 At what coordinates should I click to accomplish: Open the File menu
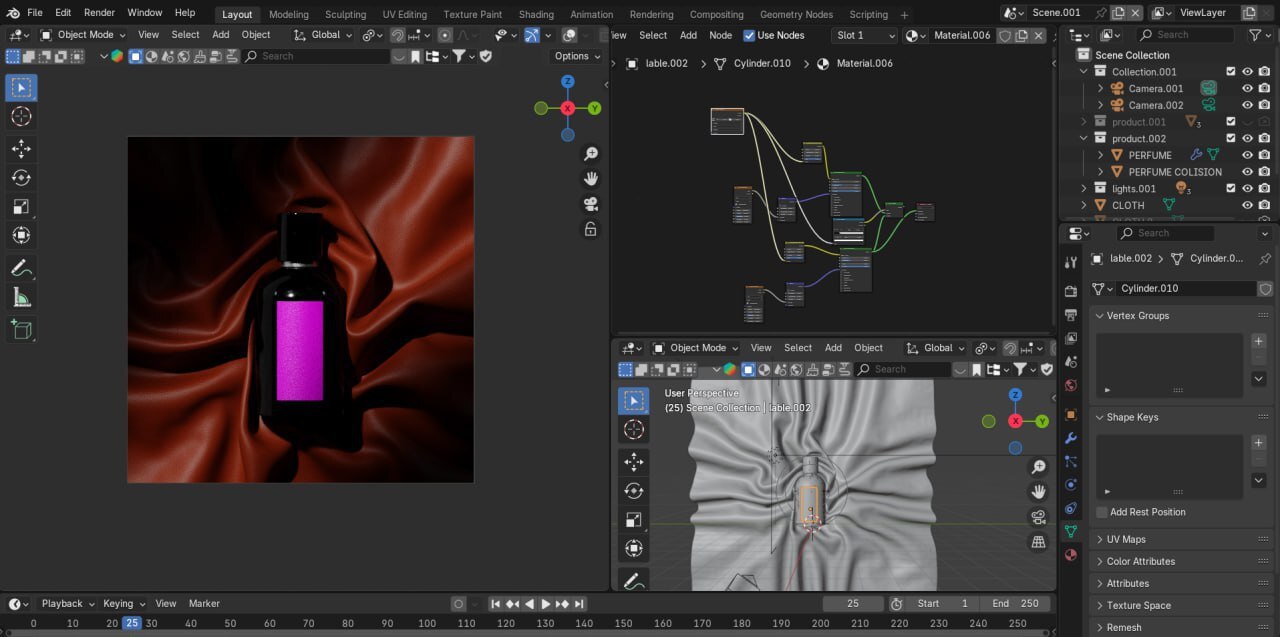[x=35, y=13]
